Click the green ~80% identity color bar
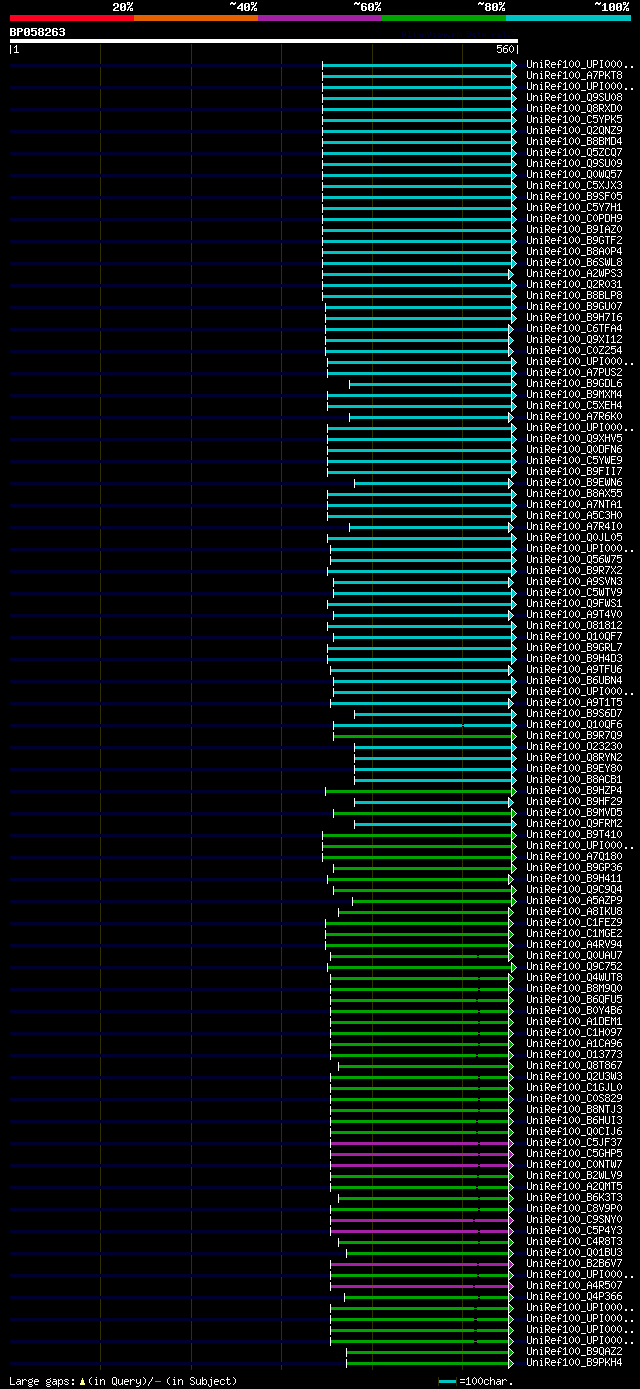Image resolution: width=640 pixels, height=1389 pixels. [x=444, y=17]
